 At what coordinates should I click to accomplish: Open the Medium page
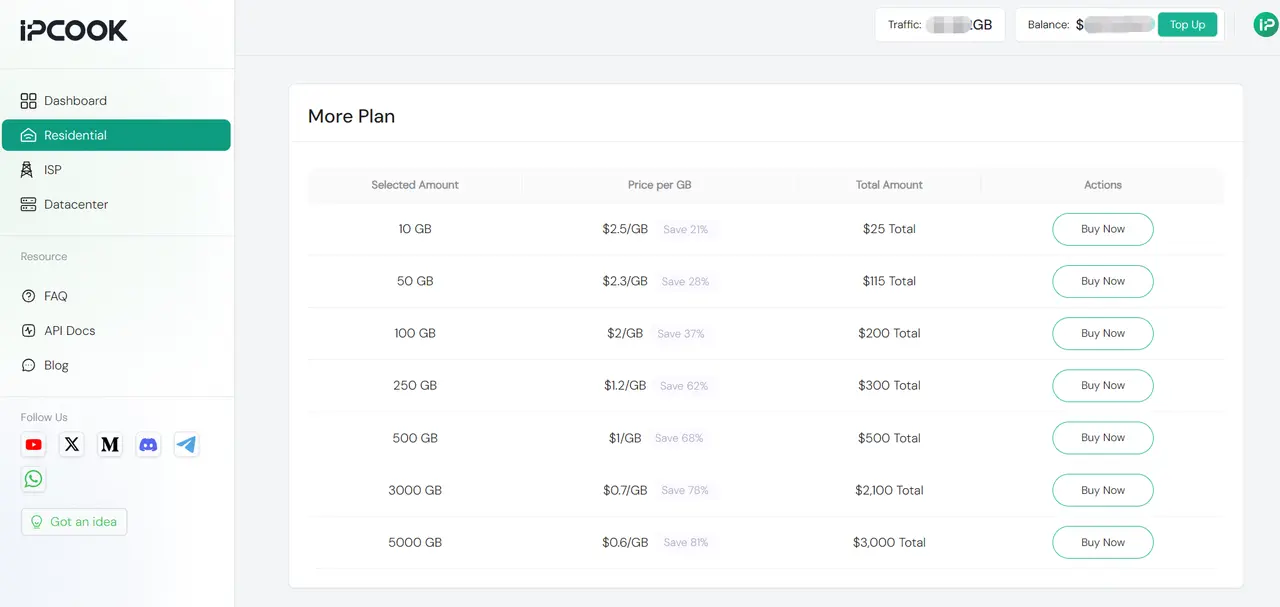110,444
